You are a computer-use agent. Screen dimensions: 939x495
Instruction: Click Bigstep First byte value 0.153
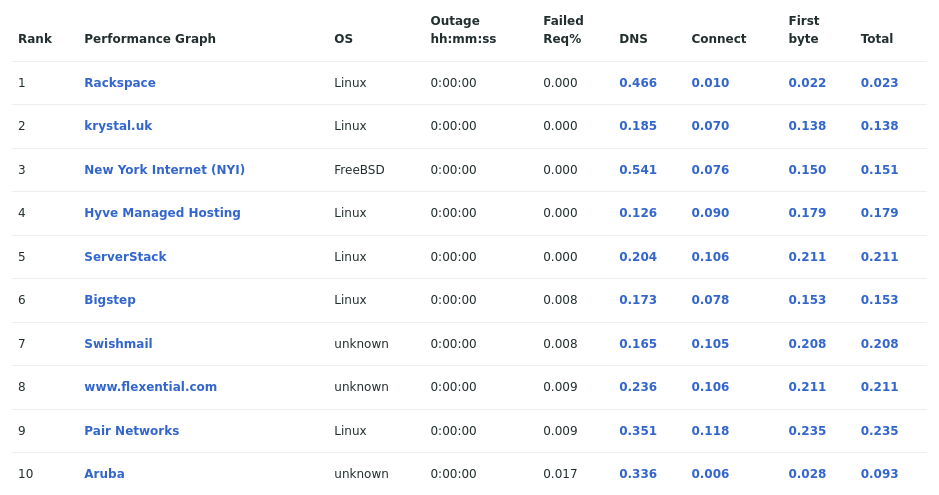(x=807, y=300)
